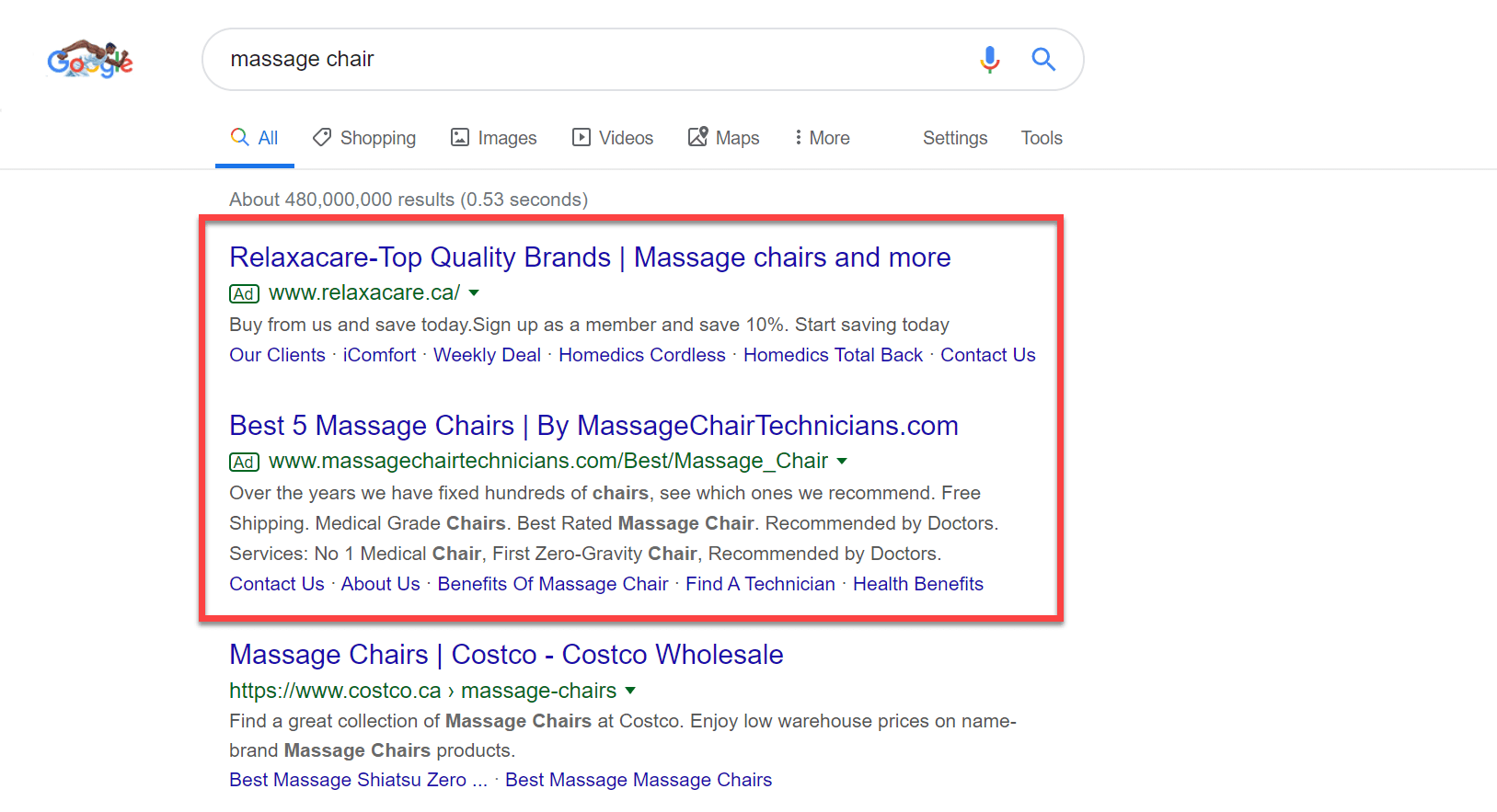Expand dropdown arrow next to relaxacare.ca URL
The height and width of the screenshot is (812, 1497).
(x=474, y=293)
